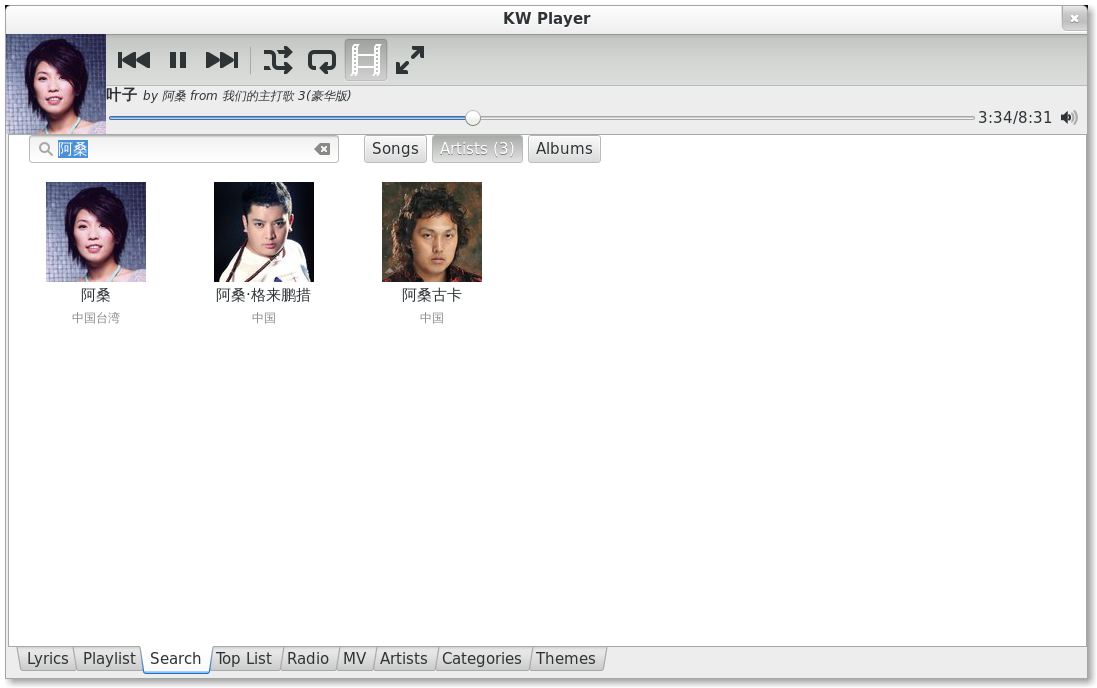Screen dimensions: 1097x688
Task: Open artist 阿桑 photo thumbnail
Action: pyautogui.click(x=96, y=232)
